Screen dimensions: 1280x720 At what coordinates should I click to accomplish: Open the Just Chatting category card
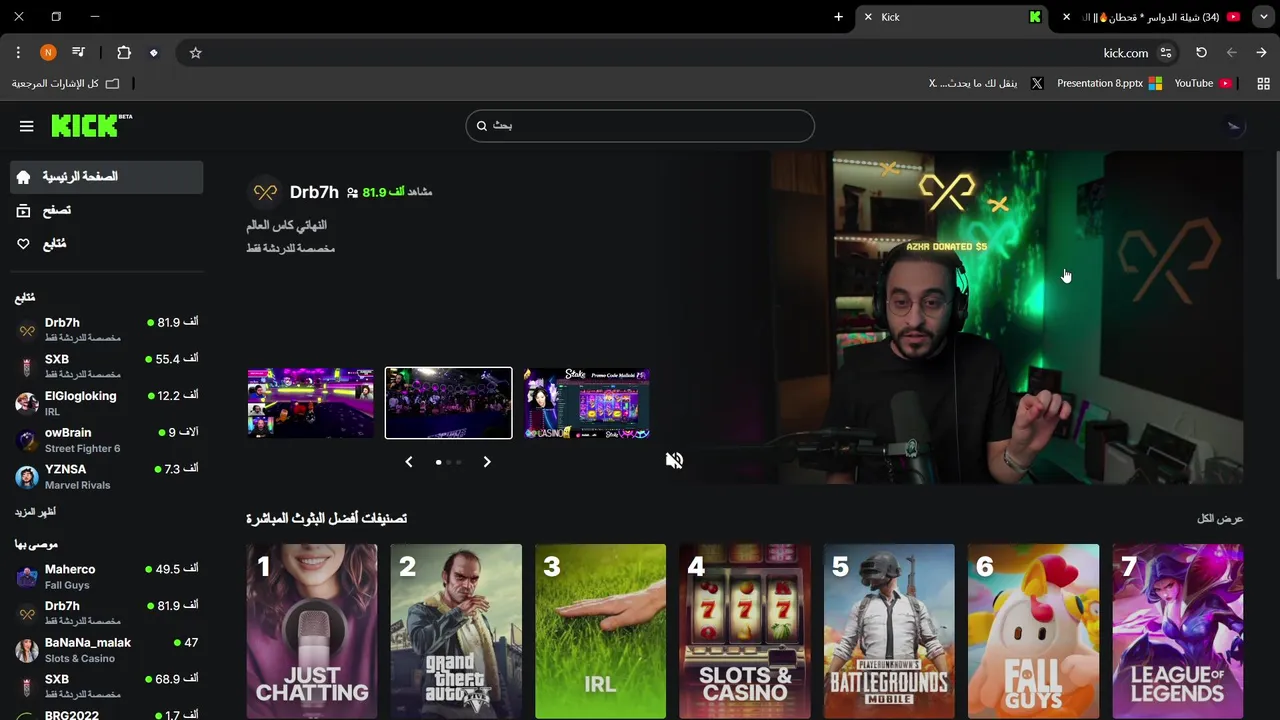click(312, 631)
